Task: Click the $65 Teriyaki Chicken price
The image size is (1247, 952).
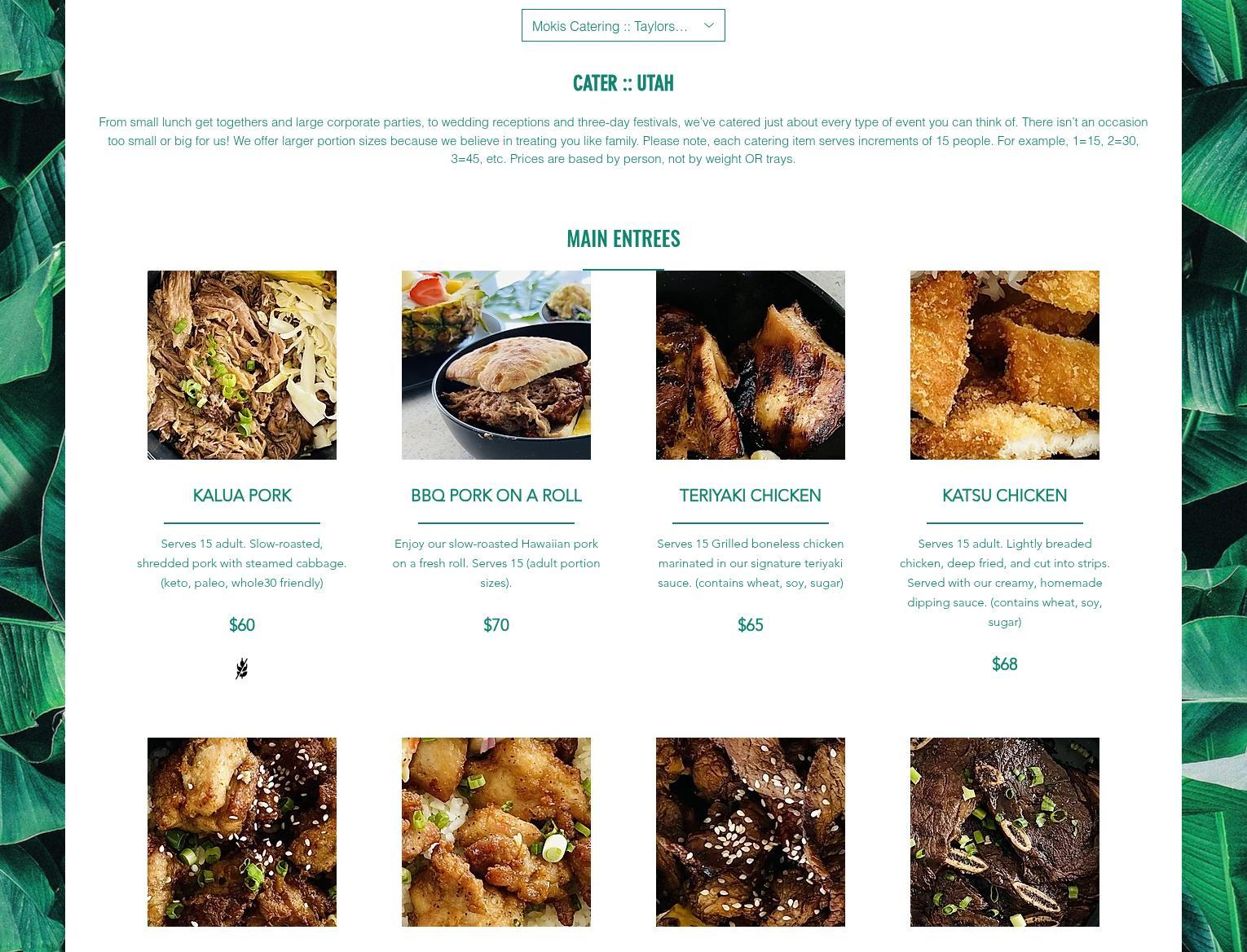Action: click(x=751, y=625)
